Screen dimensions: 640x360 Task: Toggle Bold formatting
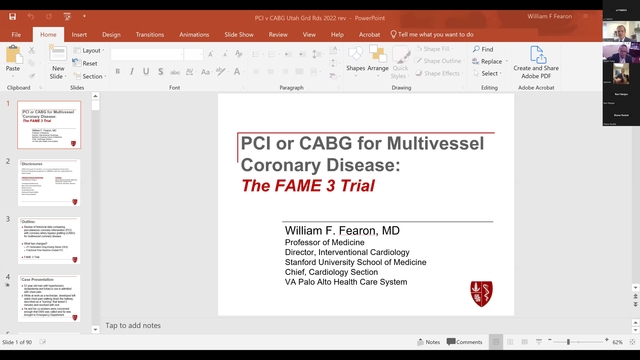tap(118, 71)
